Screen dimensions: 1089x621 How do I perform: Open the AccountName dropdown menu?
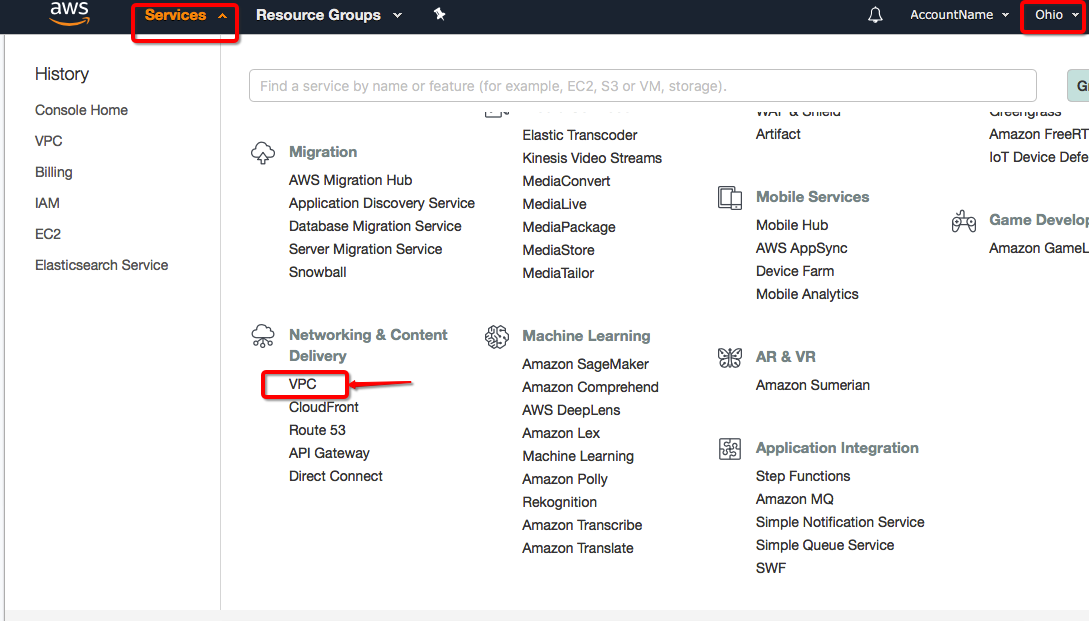click(959, 15)
